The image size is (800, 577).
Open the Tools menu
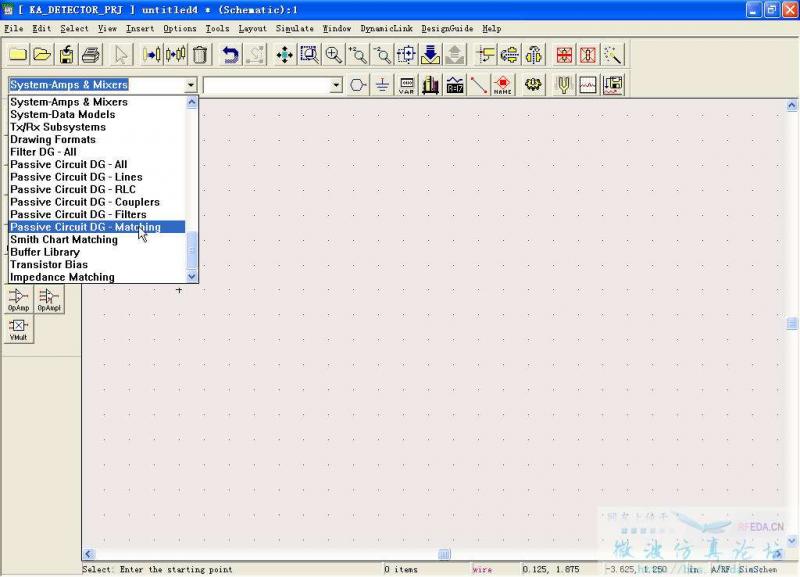[217, 29]
